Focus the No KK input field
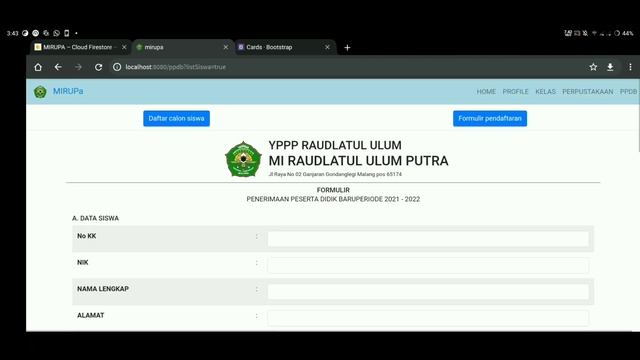The height and width of the screenshot is (360, 640). pos(428,239)
